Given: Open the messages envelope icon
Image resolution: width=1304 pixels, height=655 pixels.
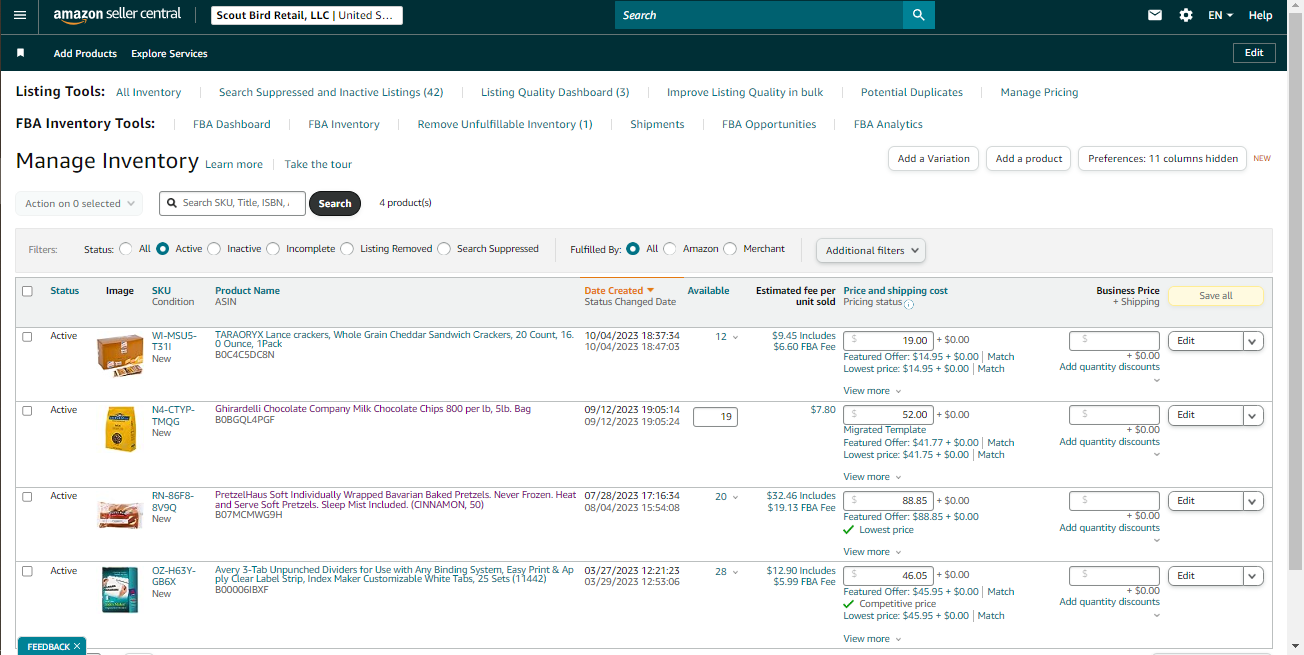Looking at the screenshot, I should [x=1155, y=15].
